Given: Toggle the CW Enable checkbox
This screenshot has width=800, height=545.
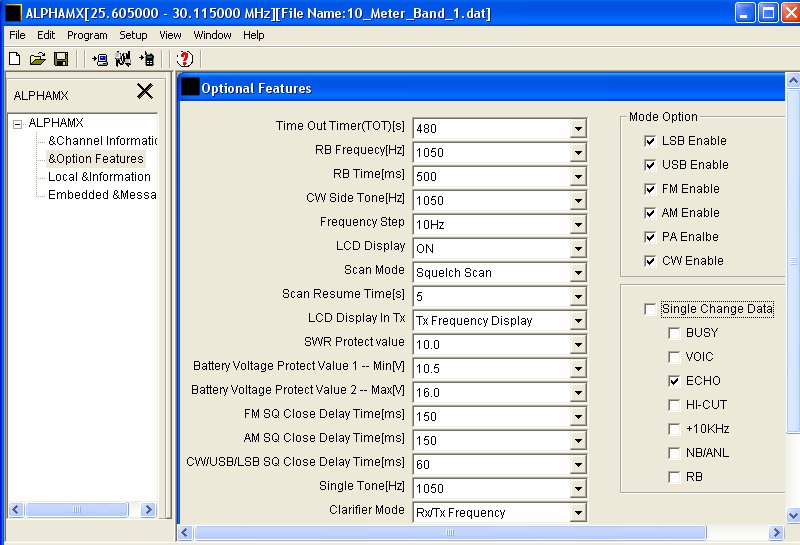Looking at the screenshot, I should 651,261.
